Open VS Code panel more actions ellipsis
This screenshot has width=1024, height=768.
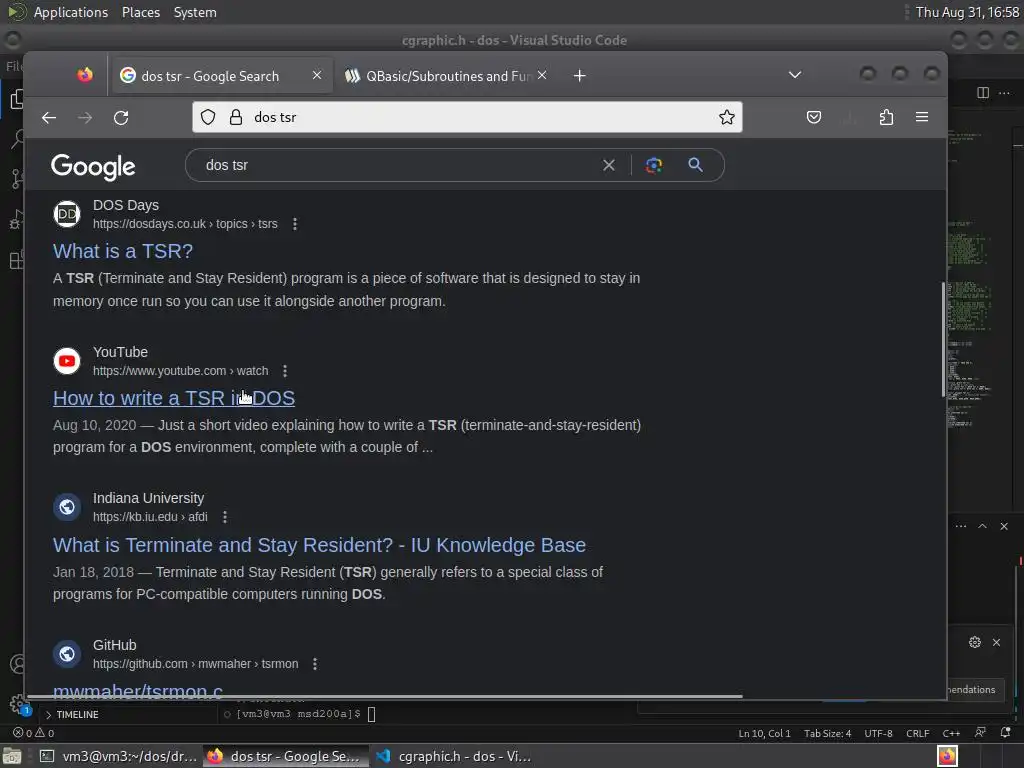961,526
